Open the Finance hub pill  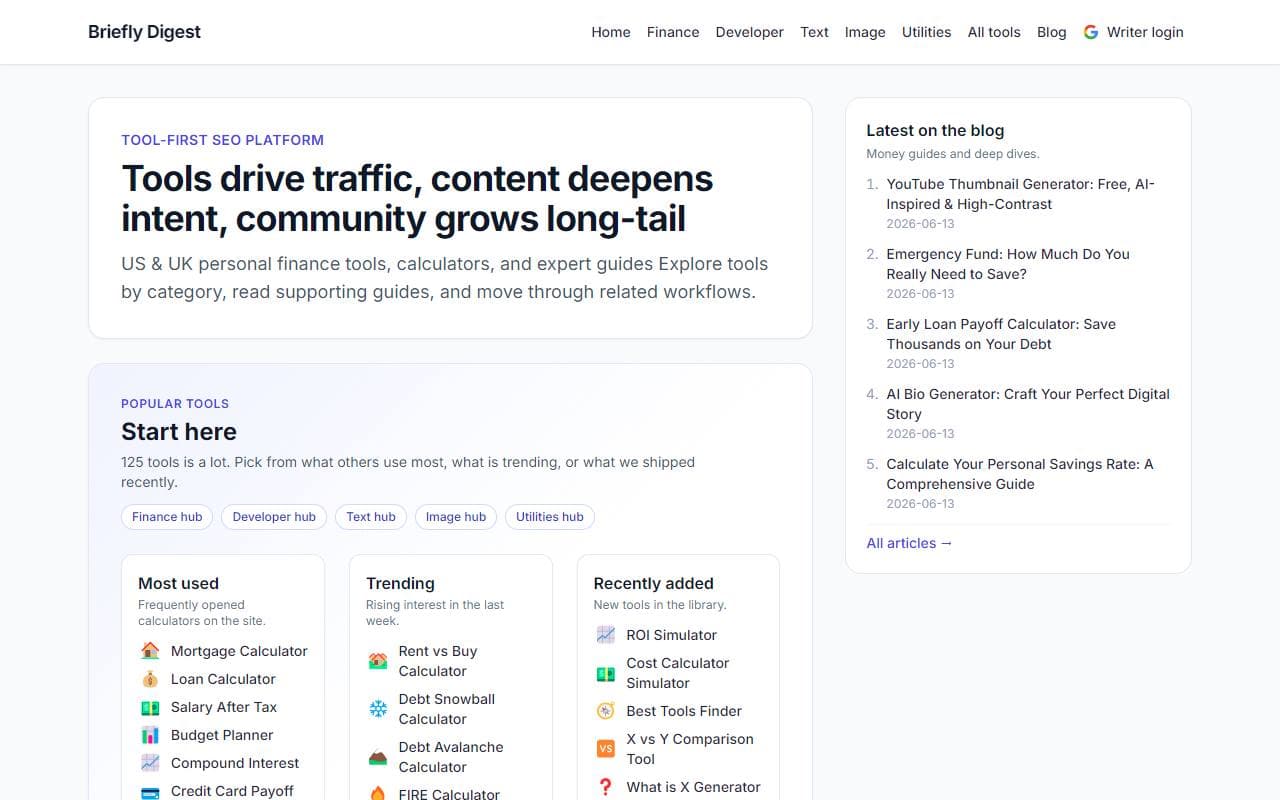tap(167, 517)
